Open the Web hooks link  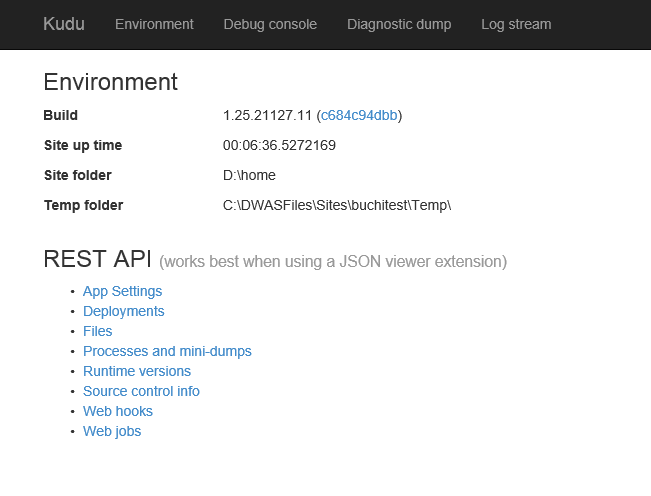117,411
